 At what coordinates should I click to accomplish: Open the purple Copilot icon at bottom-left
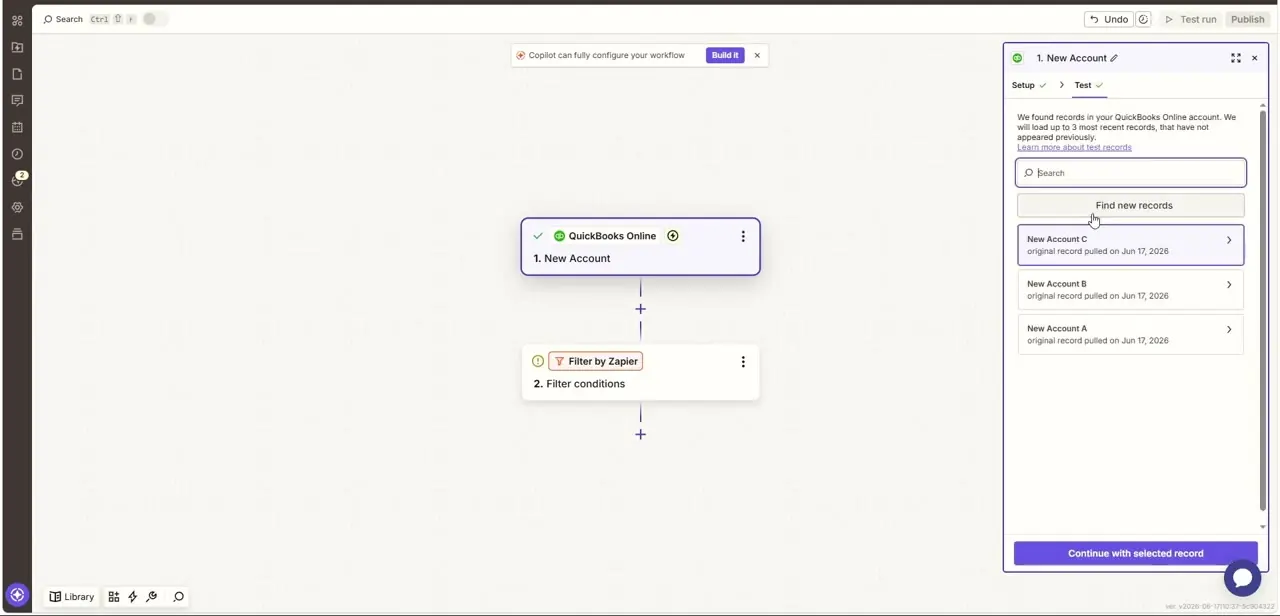[x=17, y=595]
